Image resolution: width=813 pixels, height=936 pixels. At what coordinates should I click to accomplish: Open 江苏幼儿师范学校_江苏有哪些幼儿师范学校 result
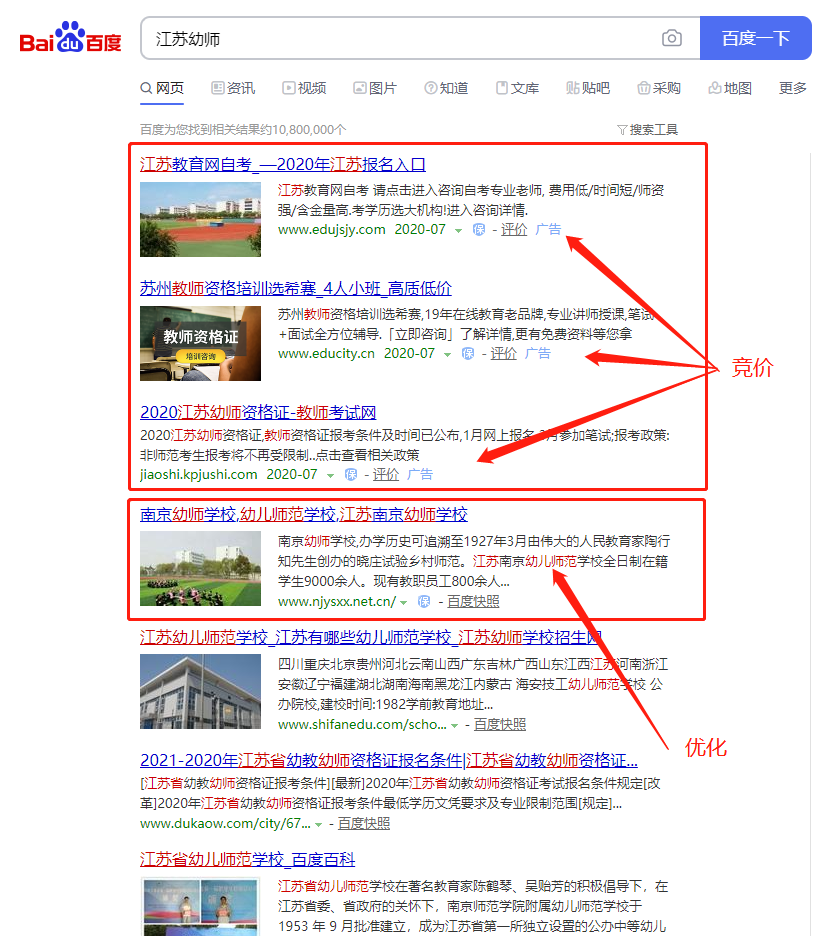pos(371,638)
